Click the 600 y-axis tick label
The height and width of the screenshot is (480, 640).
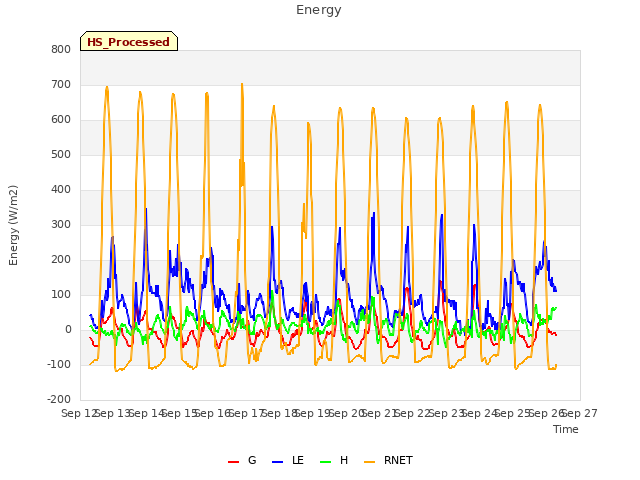pyautogui.click(x=61, y=120)
